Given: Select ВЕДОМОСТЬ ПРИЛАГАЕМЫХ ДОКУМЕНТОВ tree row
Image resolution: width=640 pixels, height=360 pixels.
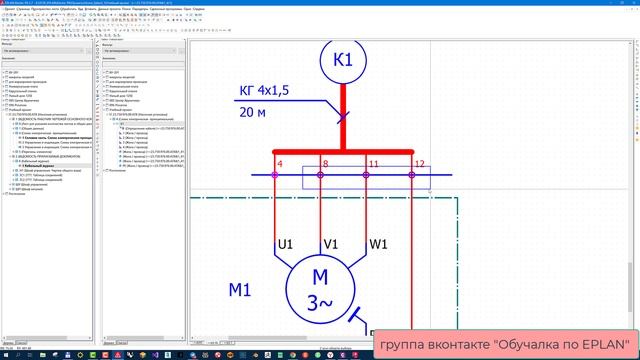Looking at the screenshot, I should (48, 156).
